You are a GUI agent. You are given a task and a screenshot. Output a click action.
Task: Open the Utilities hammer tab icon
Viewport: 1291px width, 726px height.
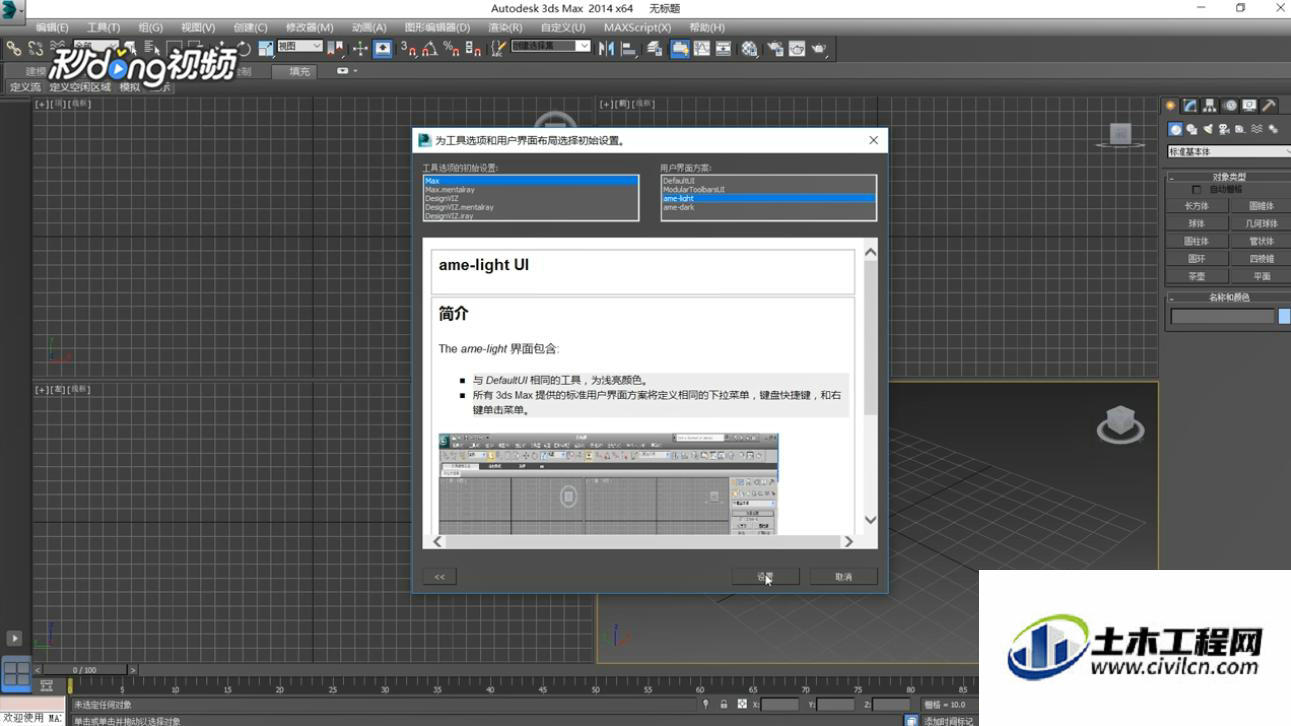1268,105
